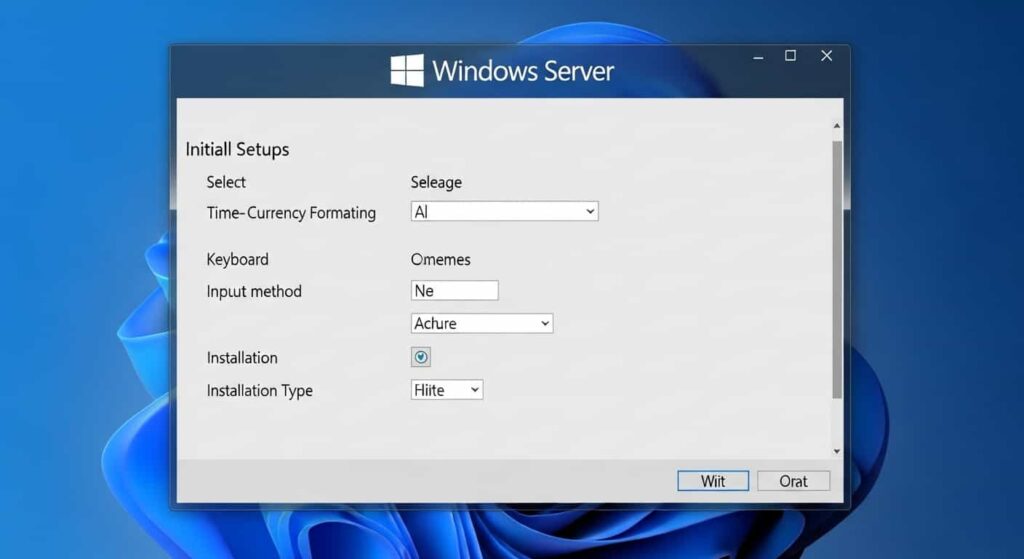Click the scrollbar down arrow

tap(837, 451)
